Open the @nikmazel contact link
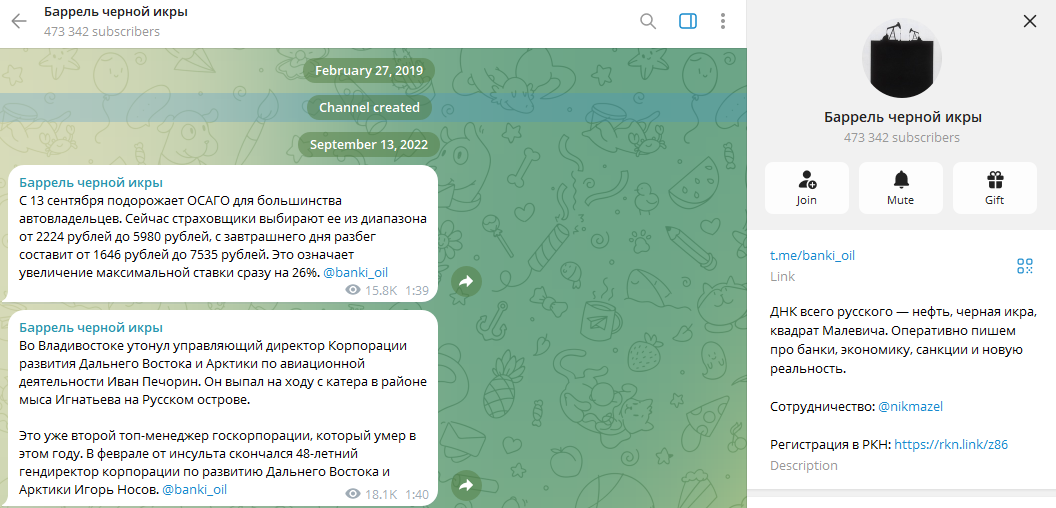Image resolution: width=1056 pixels, height=508 pixels. [910, 407]
